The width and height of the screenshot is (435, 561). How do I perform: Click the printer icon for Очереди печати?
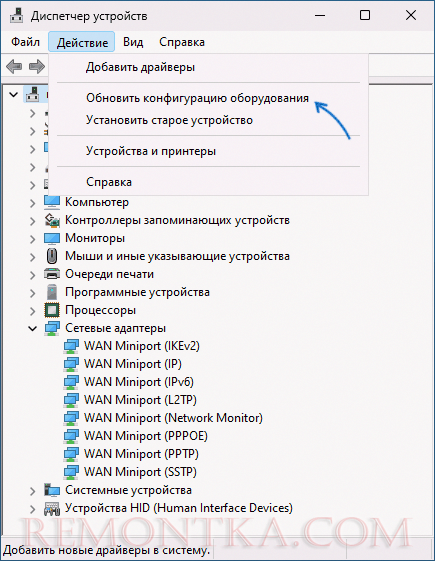point(52,274)
